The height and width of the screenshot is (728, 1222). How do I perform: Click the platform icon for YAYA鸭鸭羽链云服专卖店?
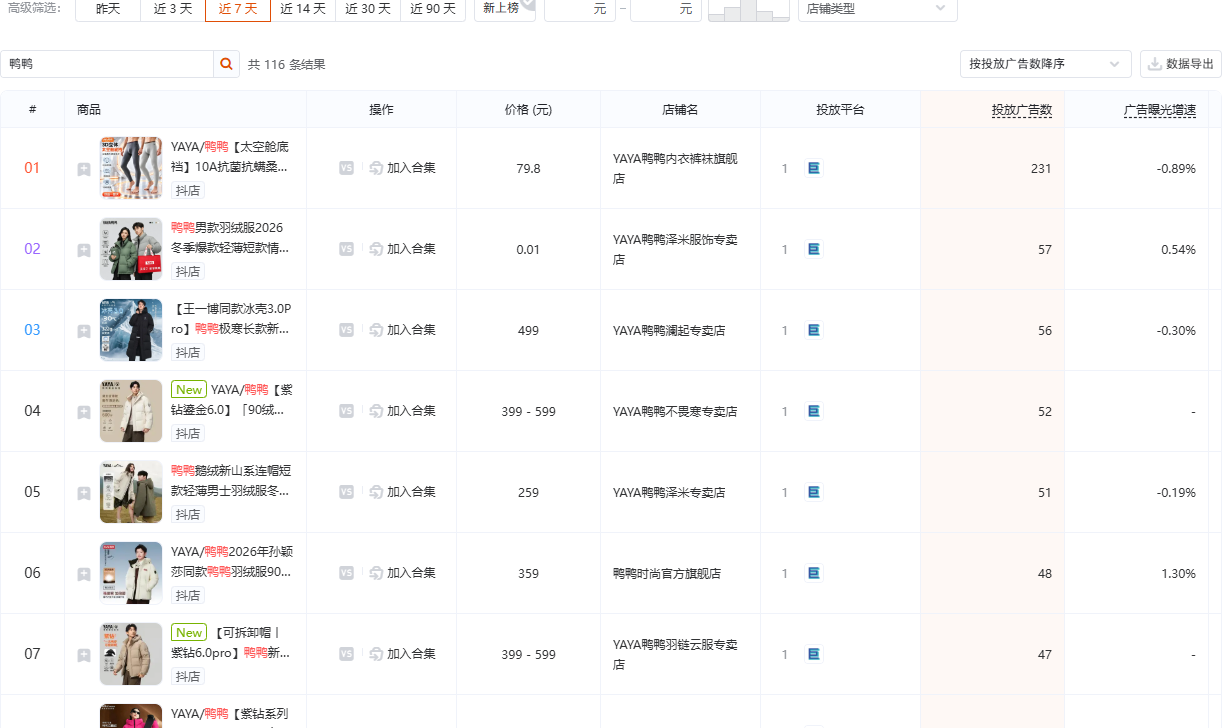point(813,654)
